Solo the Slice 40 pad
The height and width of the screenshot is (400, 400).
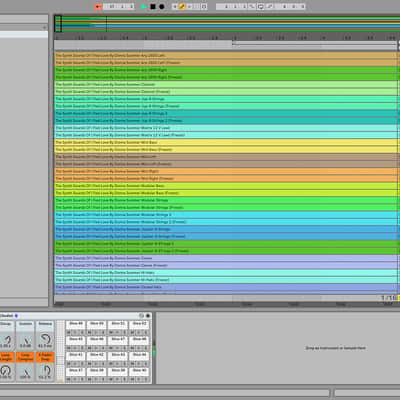coord(146,379)
